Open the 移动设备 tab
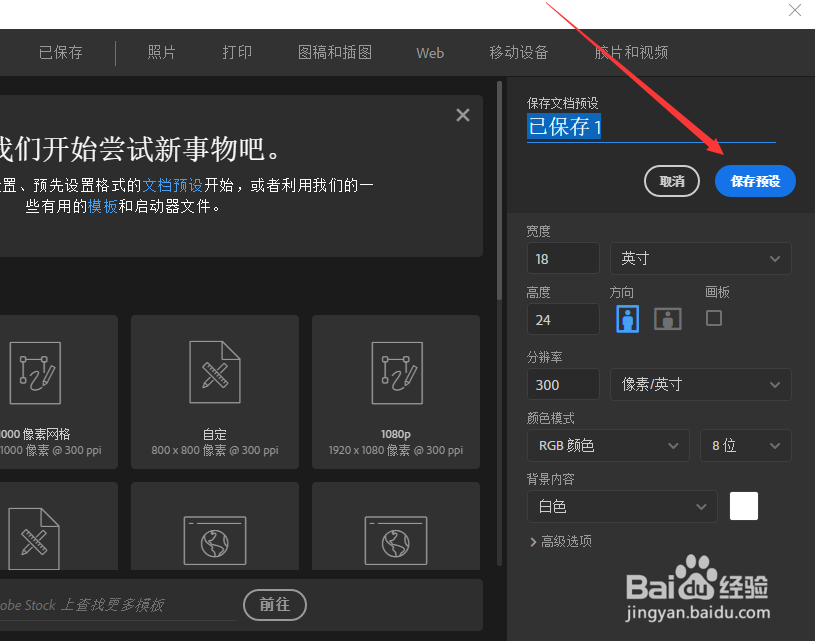This screenshot has height=641, width=815. 519,52
